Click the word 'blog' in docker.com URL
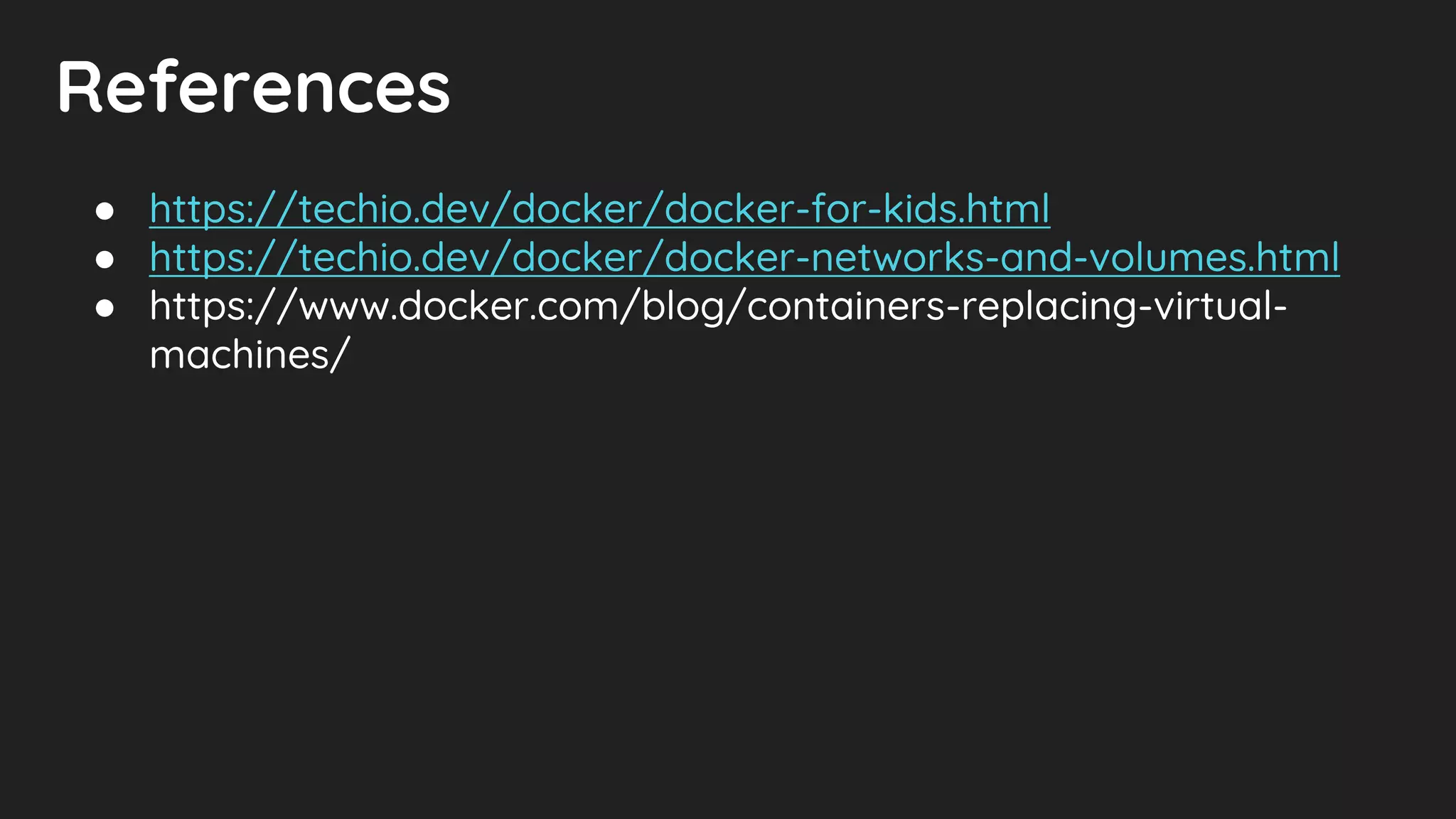 click(682, 306)
